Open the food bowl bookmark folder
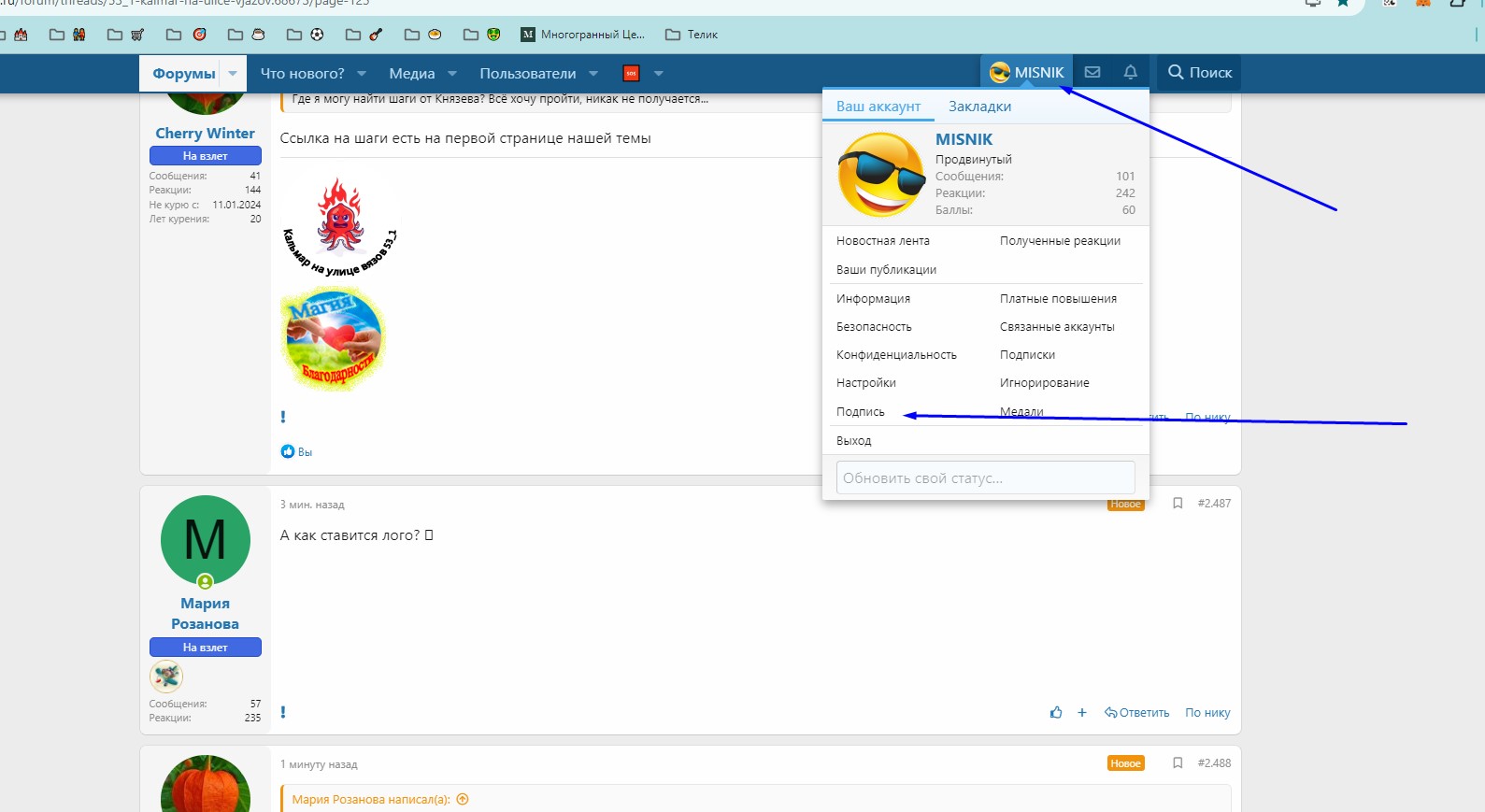The image size is (1485, 812). tap(423, 35)
